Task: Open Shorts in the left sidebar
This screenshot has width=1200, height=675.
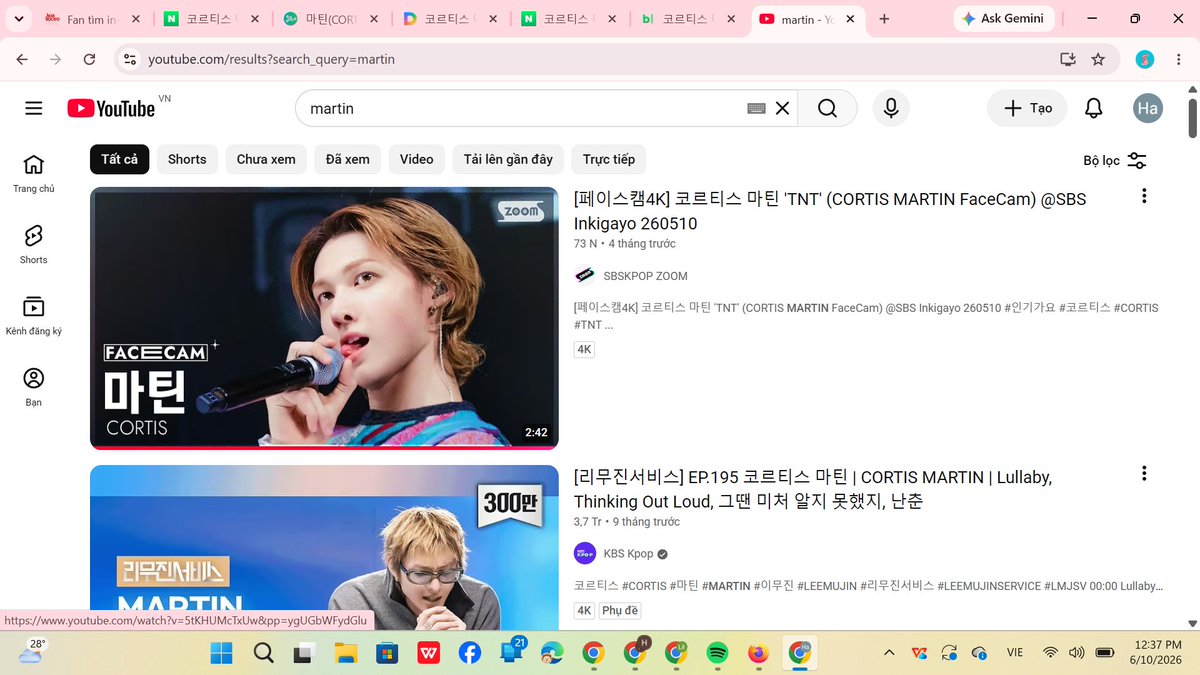Action: 34,245
